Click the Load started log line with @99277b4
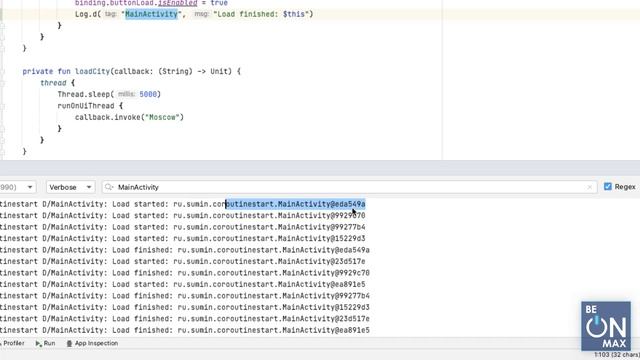 point(183,227)
